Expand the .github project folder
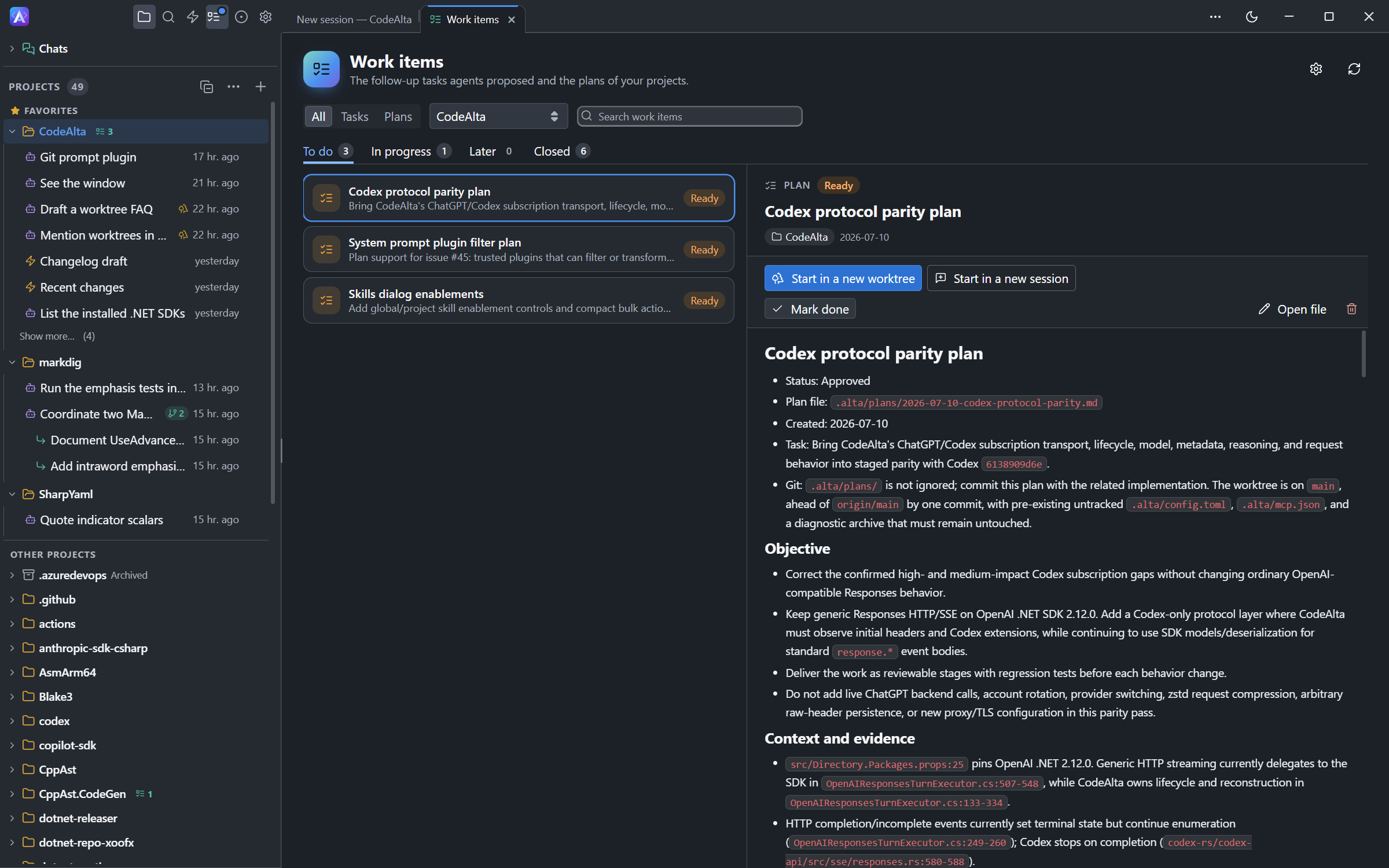The image size is (1389, 868). coord(12,599)
